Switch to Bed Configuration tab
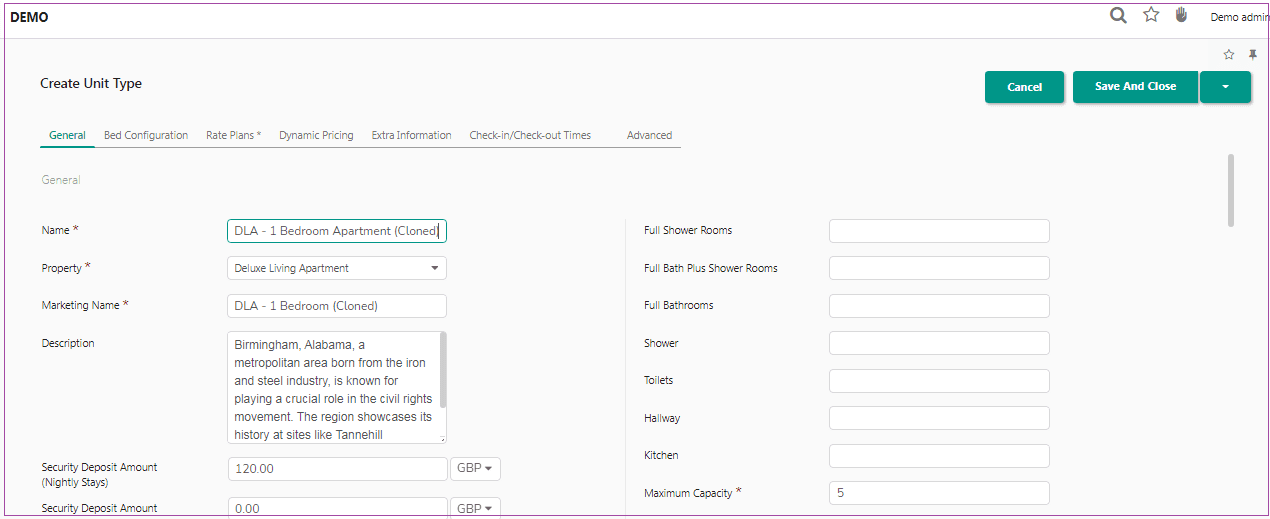Viewport: 1270px width, 519px height. 146,135
